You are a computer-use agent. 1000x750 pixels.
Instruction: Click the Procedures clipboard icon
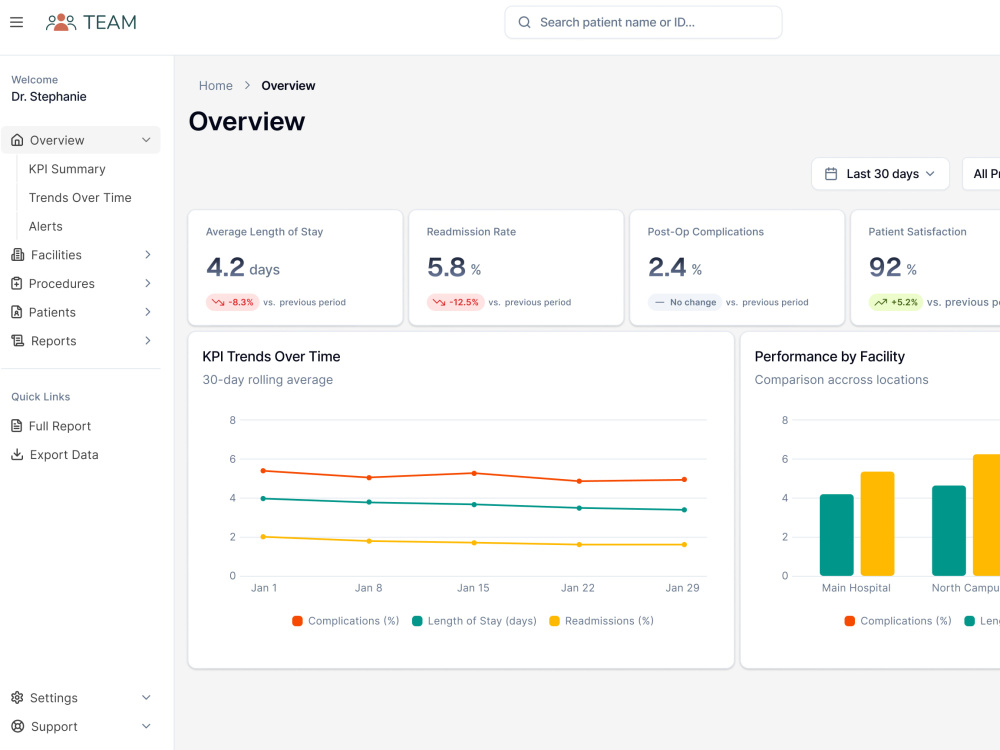17,283
